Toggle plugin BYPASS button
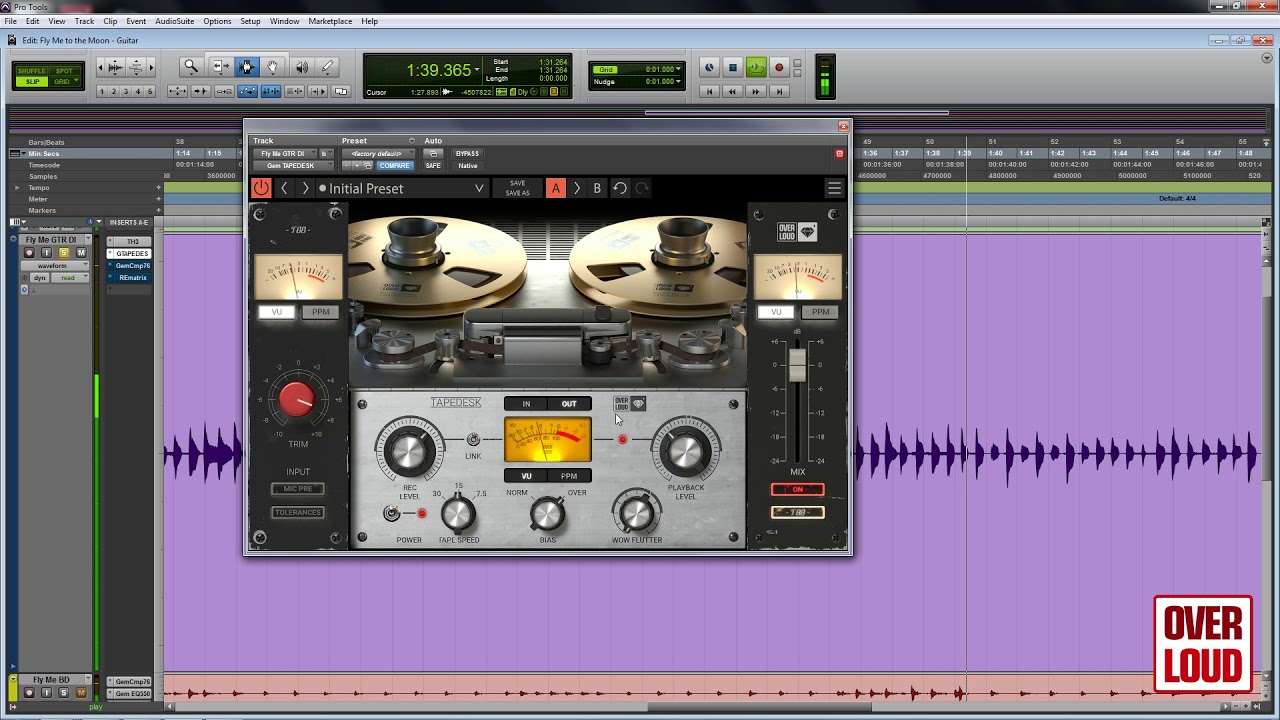 point(467,154)
